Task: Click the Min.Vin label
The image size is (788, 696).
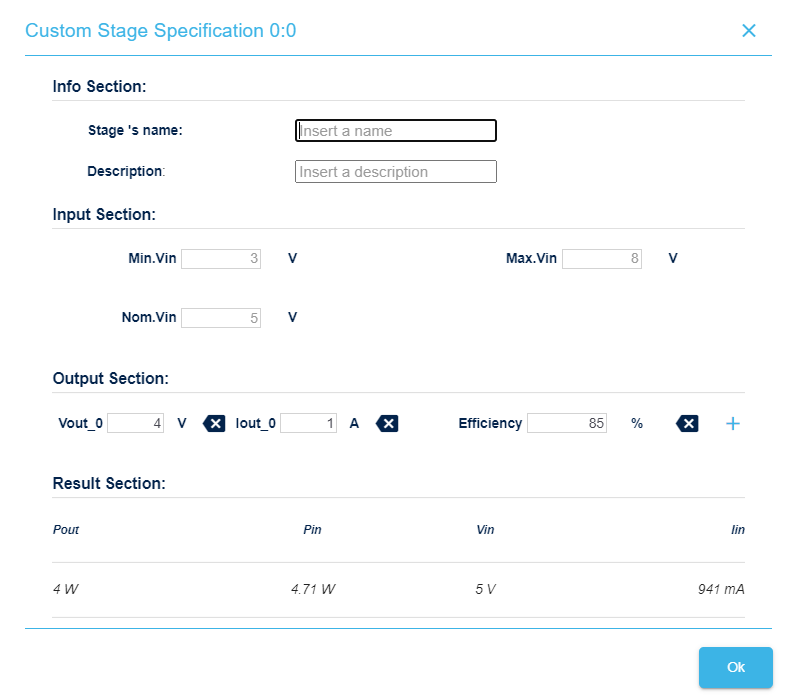Action: [x=152, y=258]
